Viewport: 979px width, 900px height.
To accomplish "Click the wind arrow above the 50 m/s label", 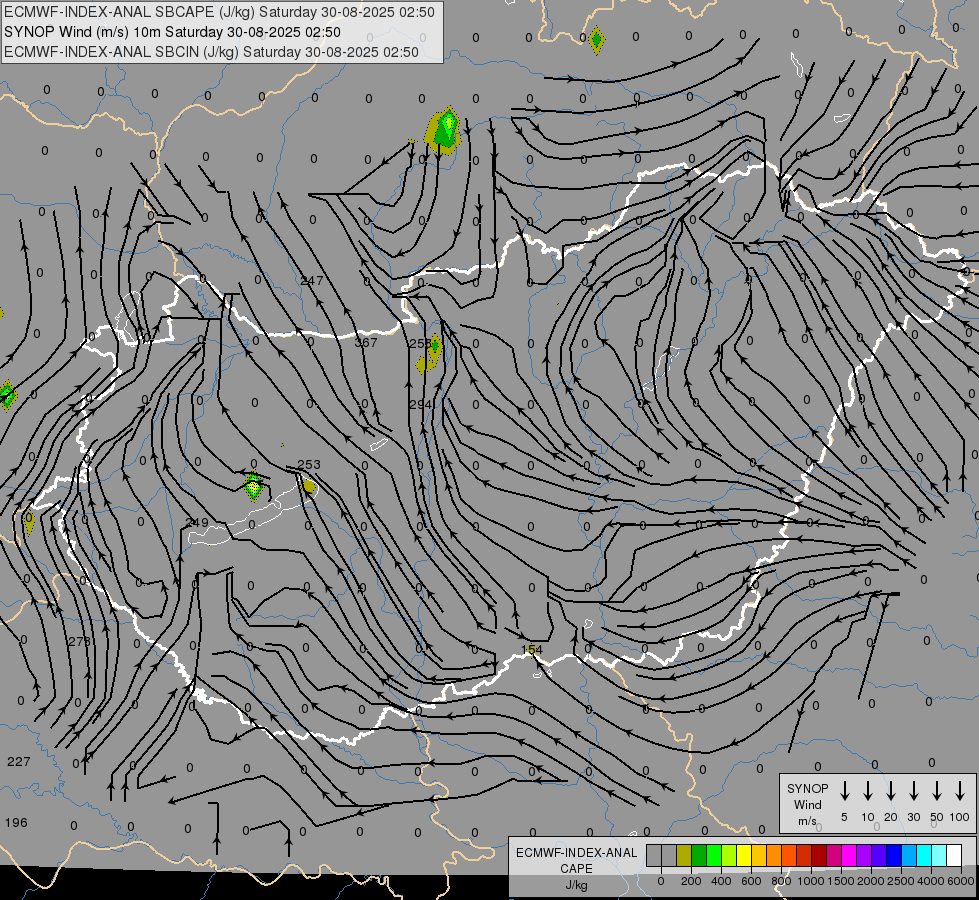I will 937,791.
